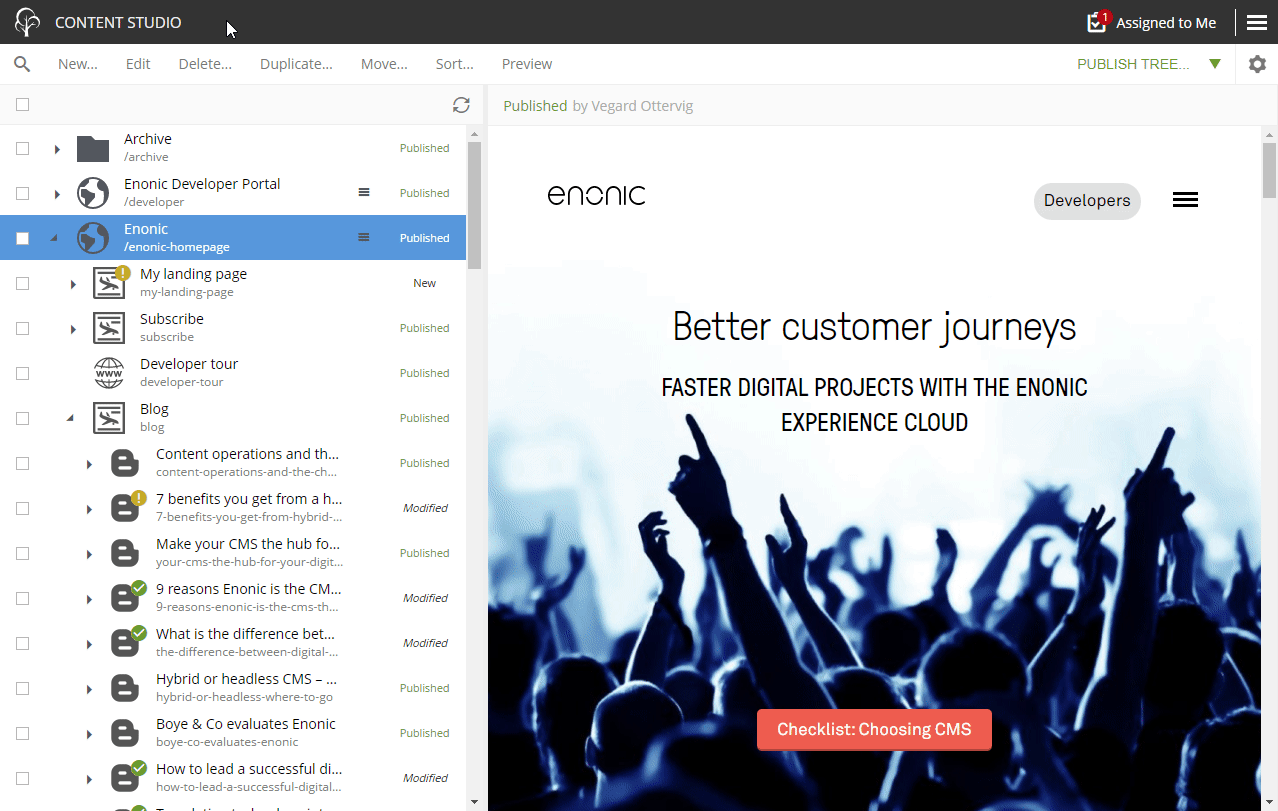This screenshot has height=811, width=1278.
Task: Click the sort handle icon on Enonic Developer Portal row
Action: pos(364,192)
